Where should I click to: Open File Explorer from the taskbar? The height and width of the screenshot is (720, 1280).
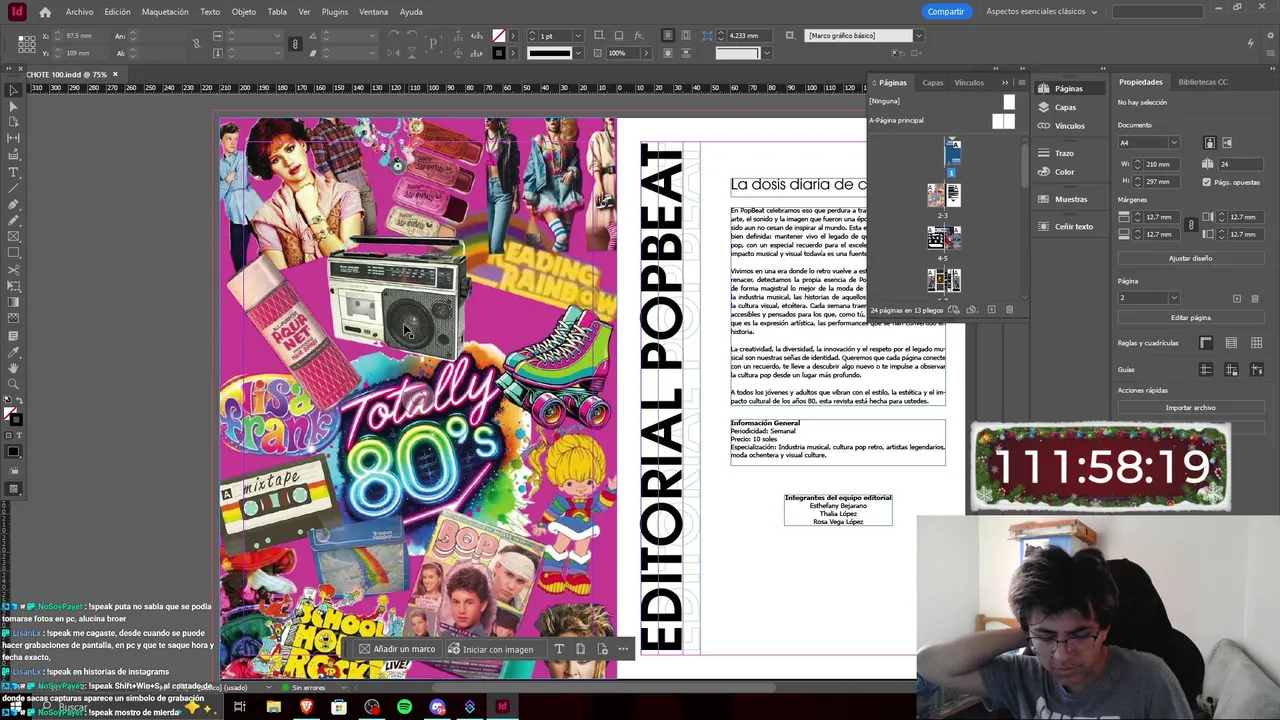273,707
